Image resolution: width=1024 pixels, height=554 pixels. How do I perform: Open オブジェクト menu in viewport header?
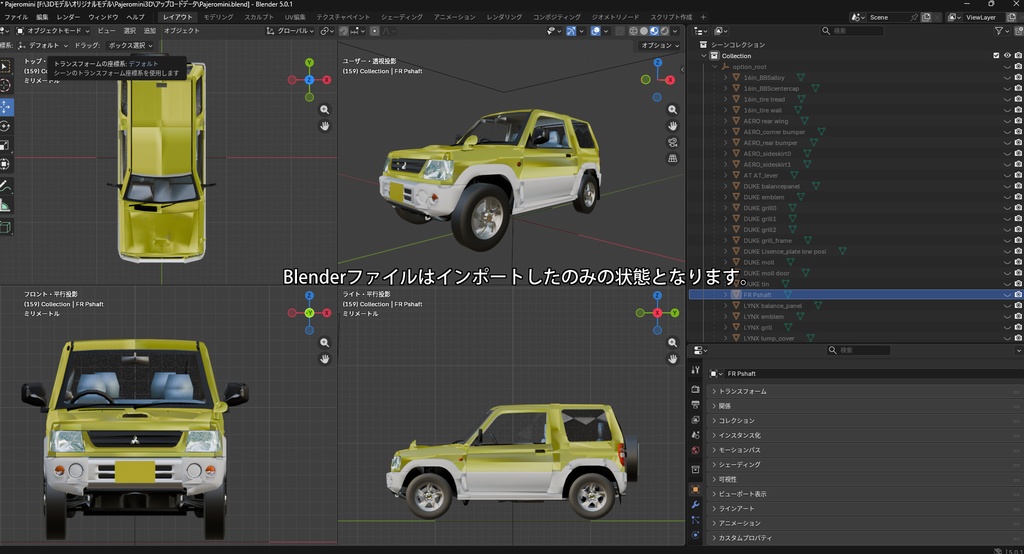182,31
